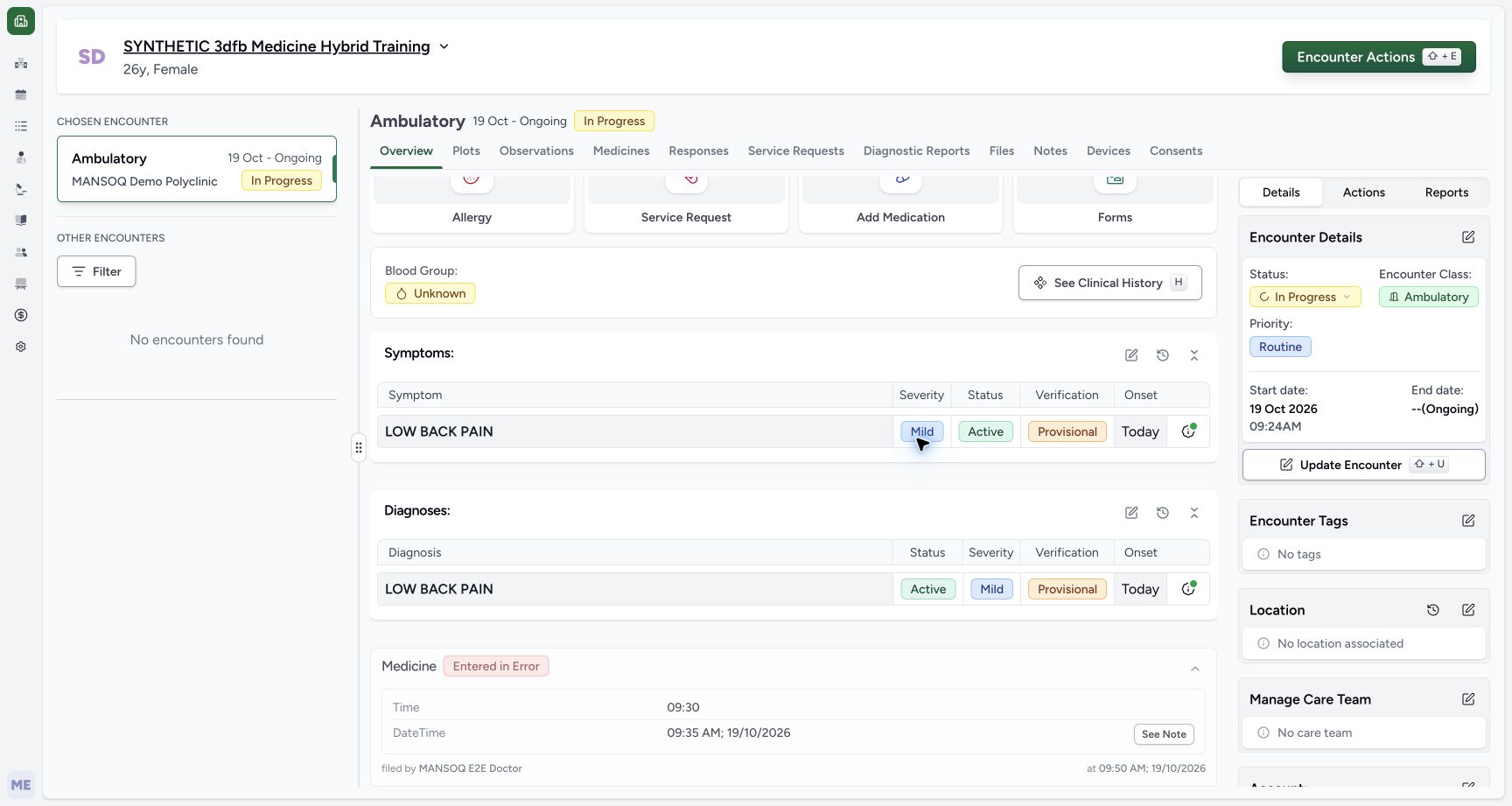Open the Reports tab in side panel
This screenshot has width=1512, height=806.
pos(1446,193)
